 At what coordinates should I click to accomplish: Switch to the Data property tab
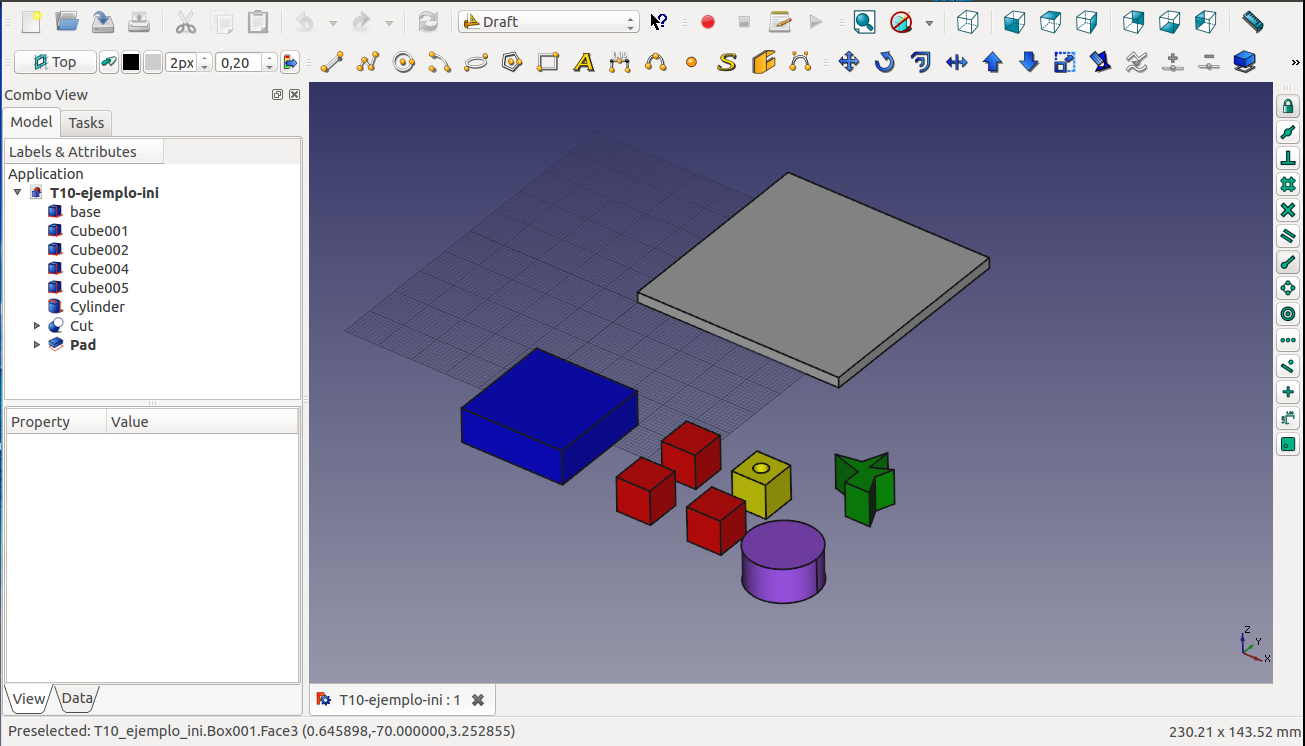pos(77,698)
